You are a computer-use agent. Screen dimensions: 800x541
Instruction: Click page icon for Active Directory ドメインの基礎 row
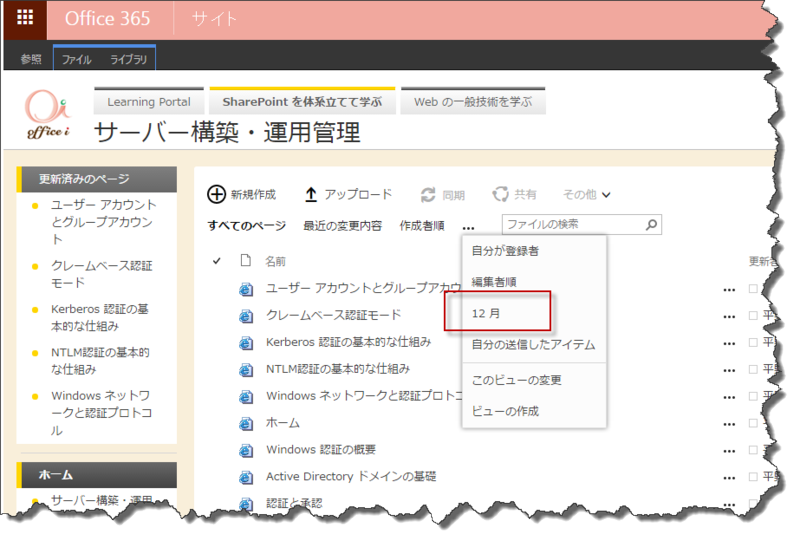tap(246, 478)
